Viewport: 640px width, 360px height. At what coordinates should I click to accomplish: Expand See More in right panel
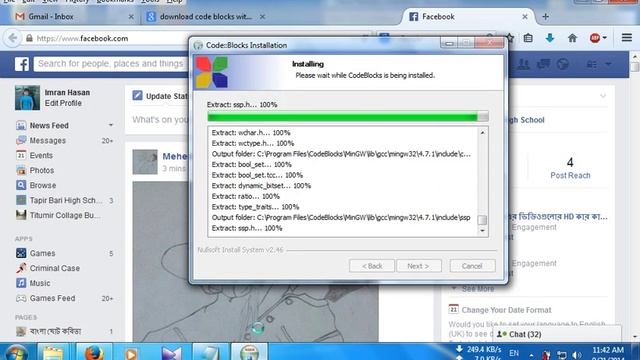(x=478, y=289)
